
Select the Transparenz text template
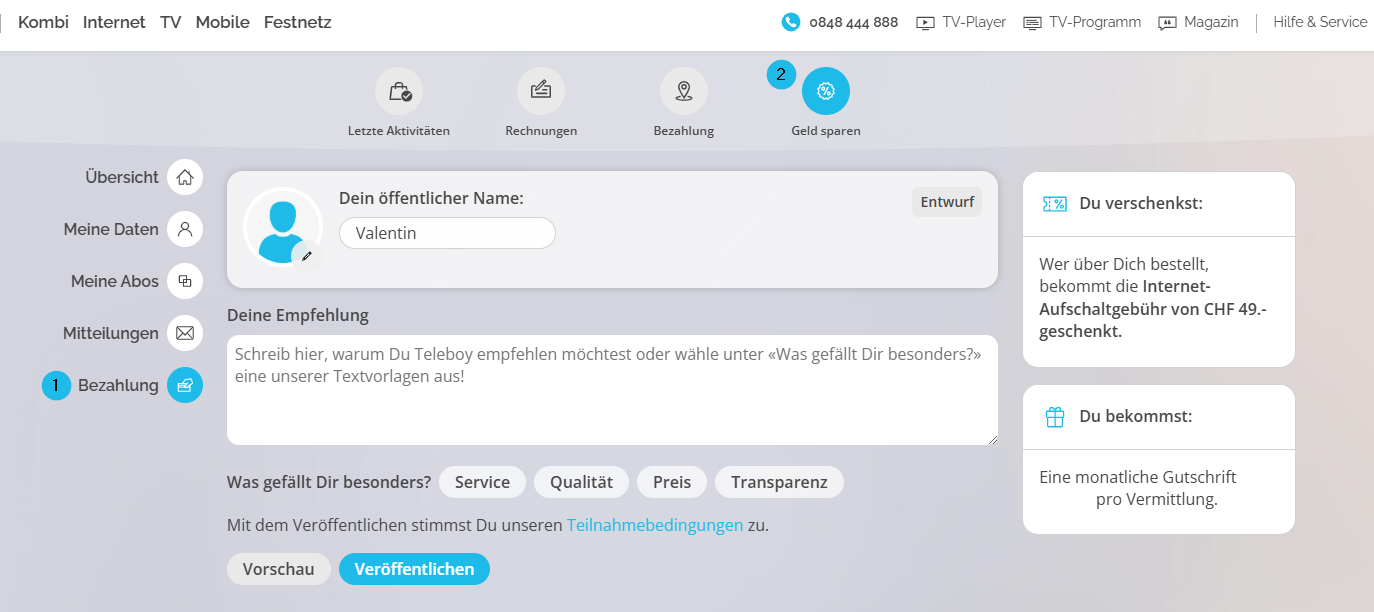[779, 482]
